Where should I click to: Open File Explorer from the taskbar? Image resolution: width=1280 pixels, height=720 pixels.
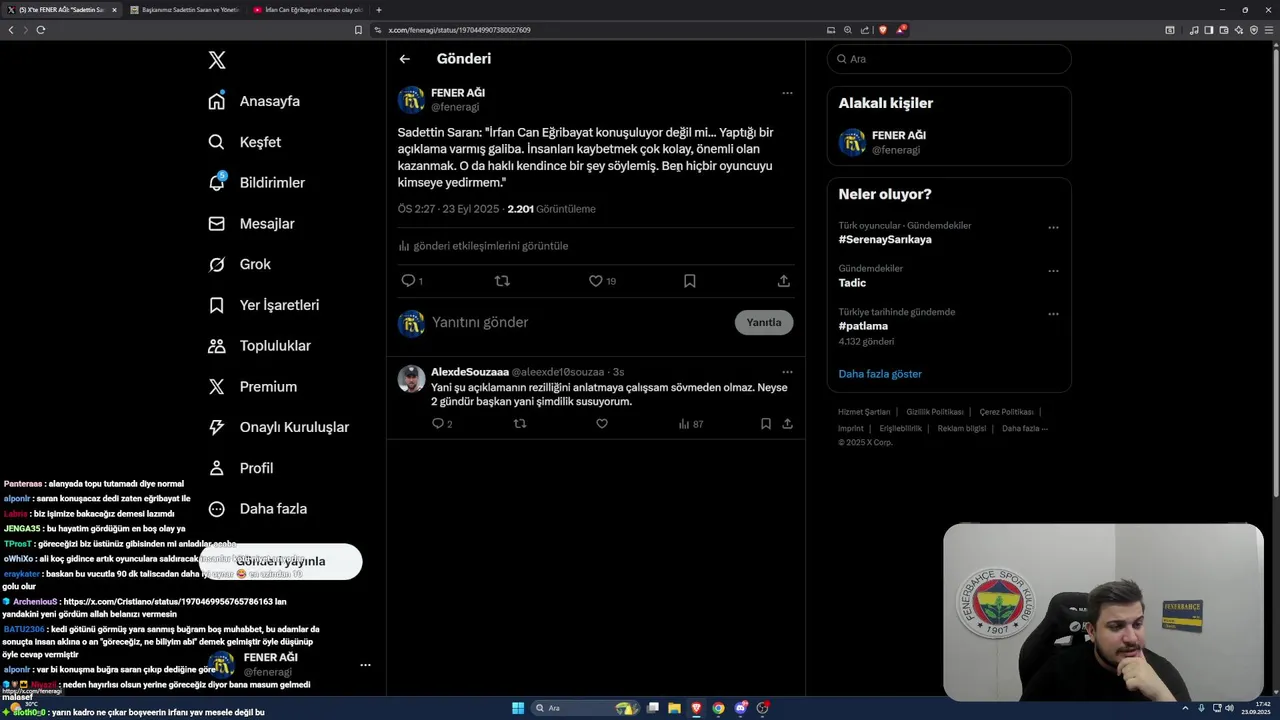pyautogui.click(x=674, y=708)
